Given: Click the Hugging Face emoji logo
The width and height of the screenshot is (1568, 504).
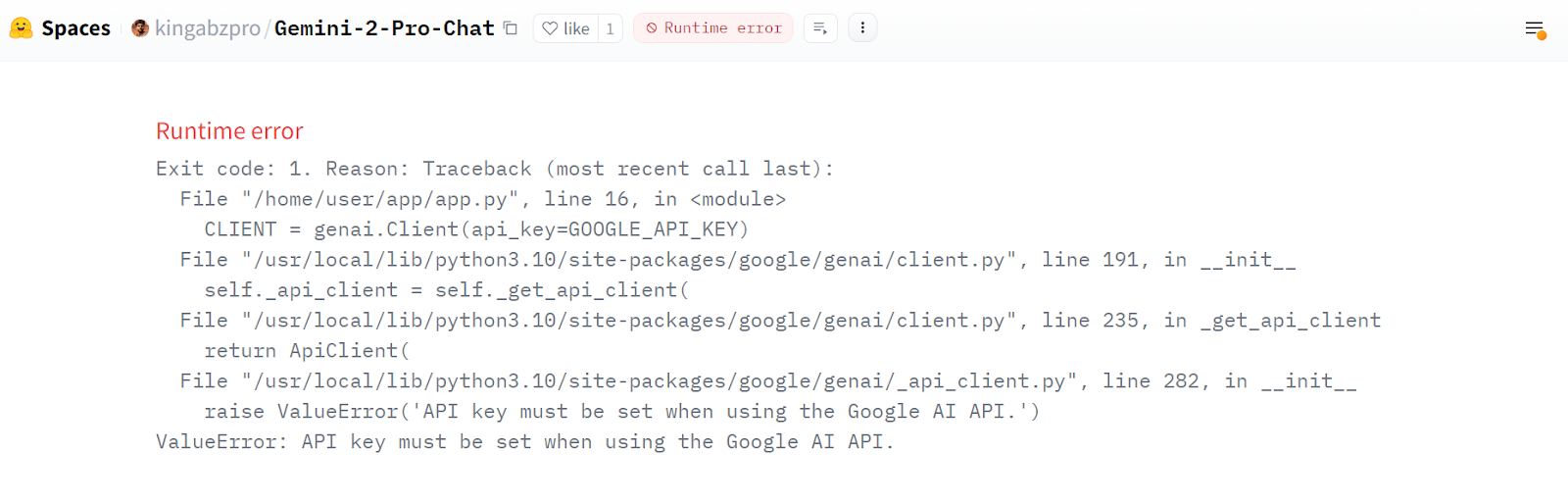Looking at the screenshot, I should tap(21, 27).
